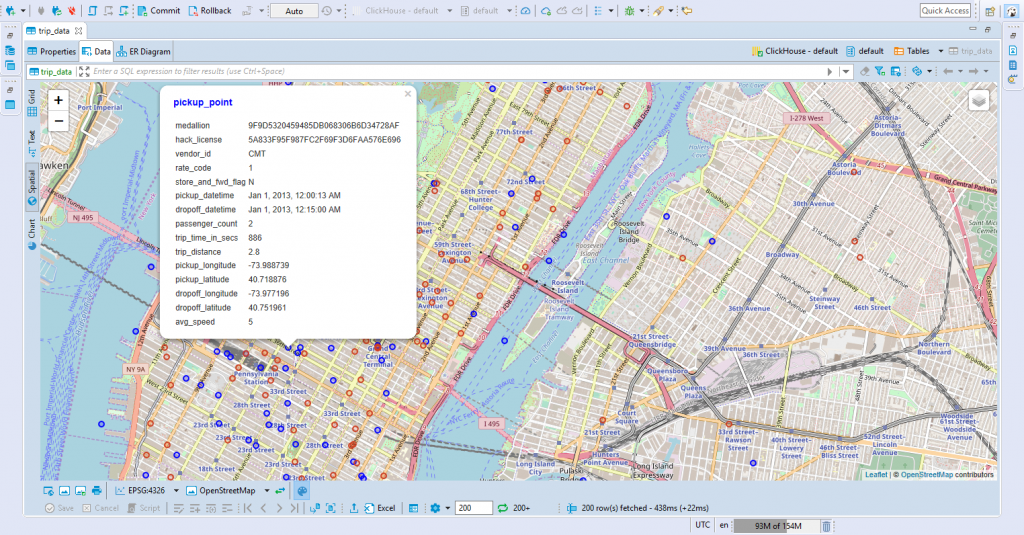Expand the dropdown arrow after Tables
Image resolution: width=1024 pixels, height=535 pixels.
[940, 51]
